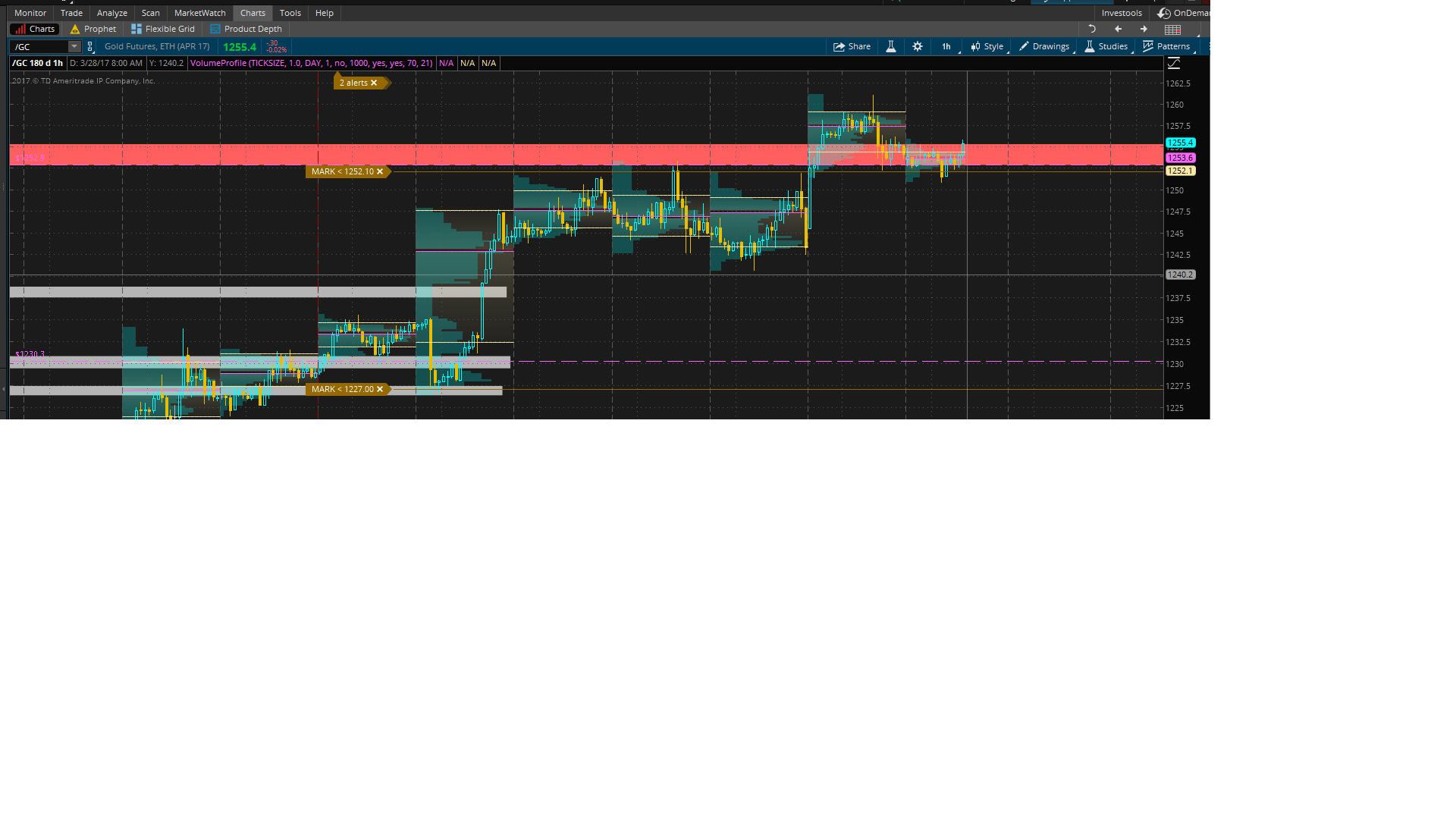1456x819 pixels.
Task: Remove the MARK < 1252.10 alert
Action: pyautogui.click(x=380, y=171)
